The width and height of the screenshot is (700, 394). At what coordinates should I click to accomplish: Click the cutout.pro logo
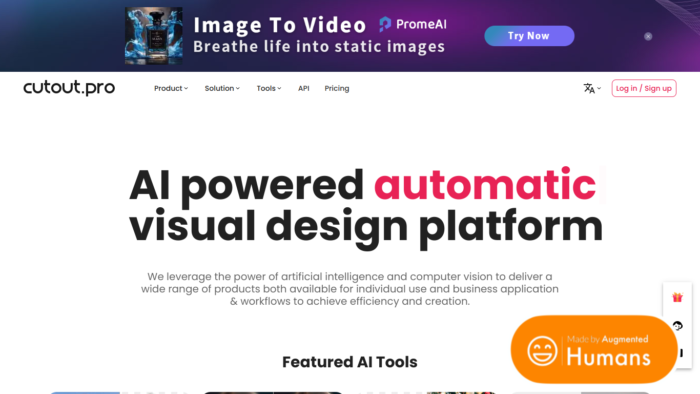click(x=69, y=87)
